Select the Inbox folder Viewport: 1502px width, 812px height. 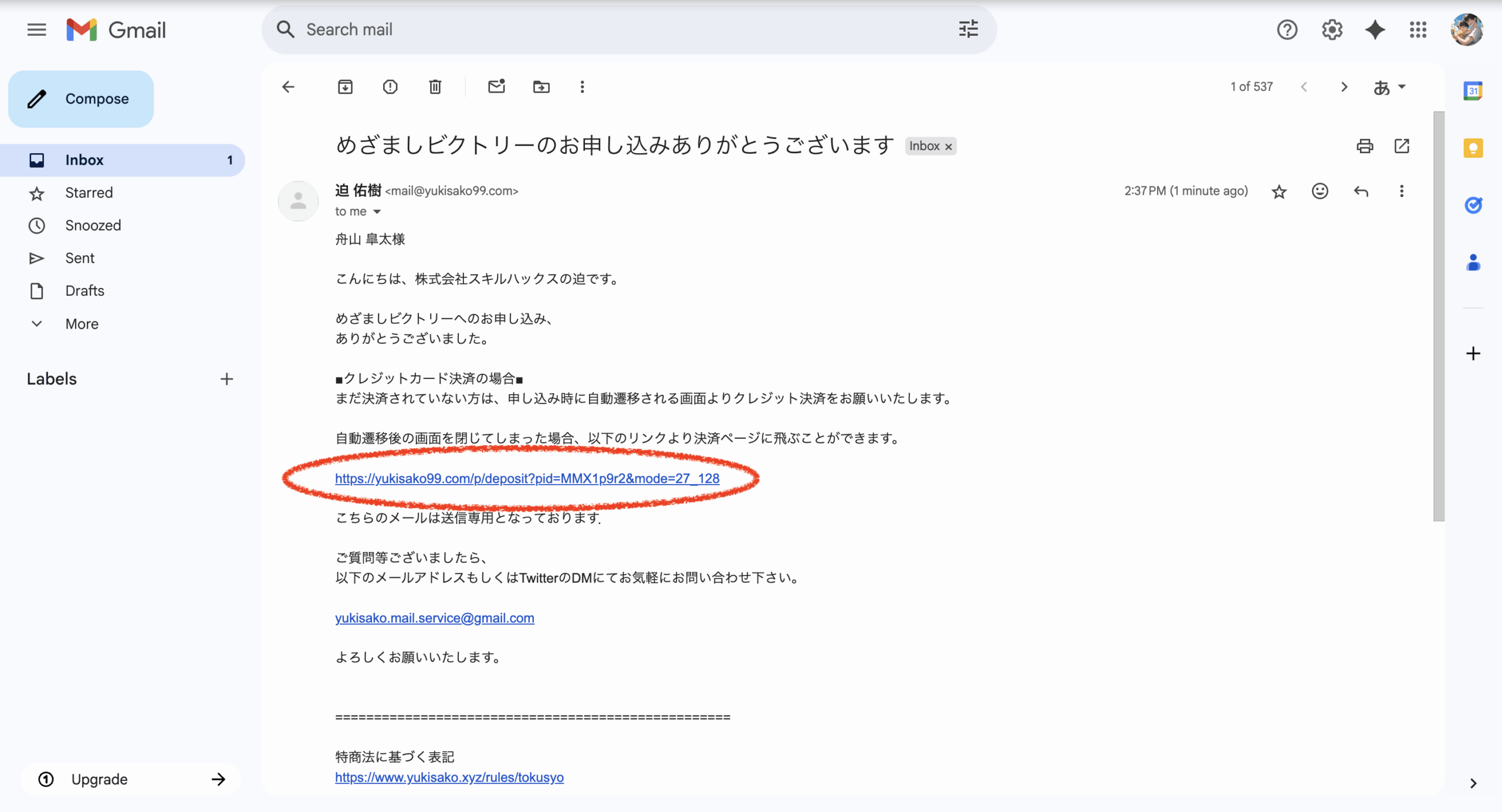point(122,160)
